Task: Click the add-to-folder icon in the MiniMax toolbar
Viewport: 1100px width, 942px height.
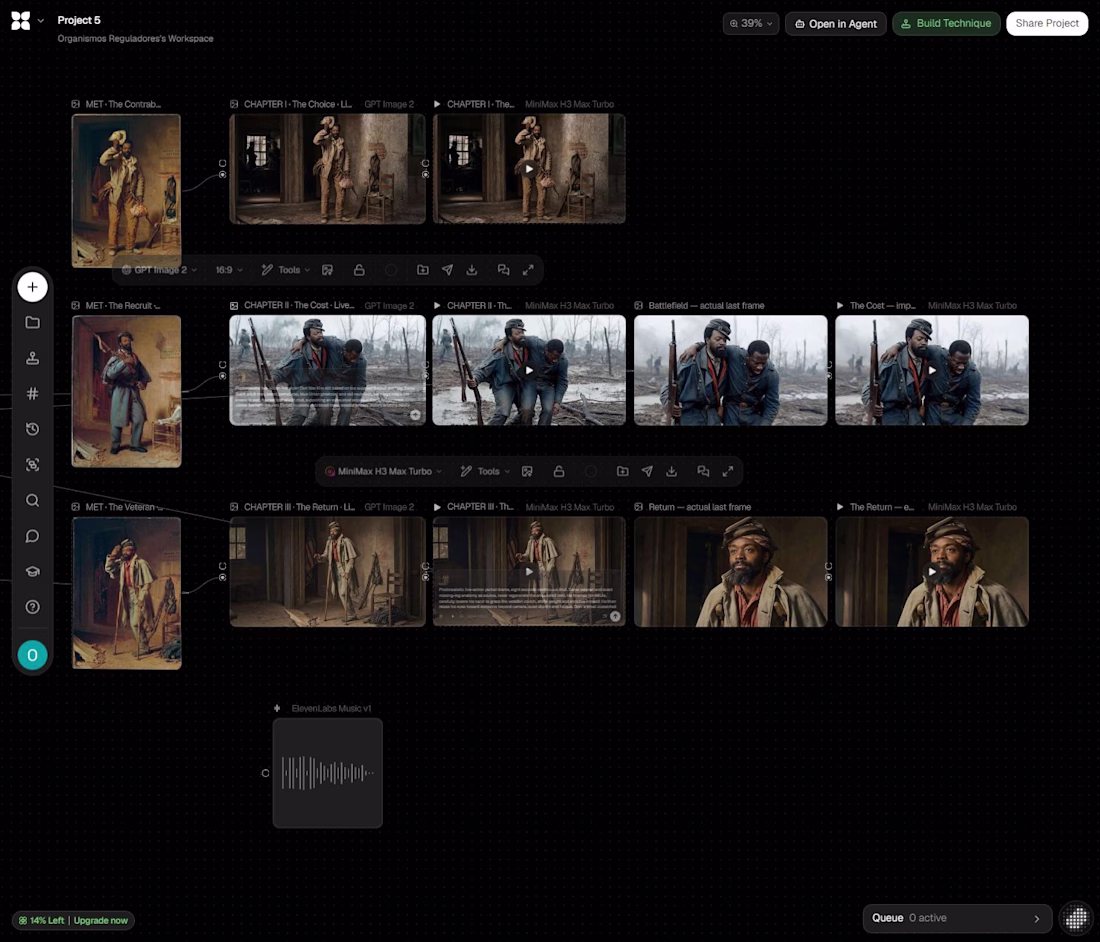Action: coord(622,471)
